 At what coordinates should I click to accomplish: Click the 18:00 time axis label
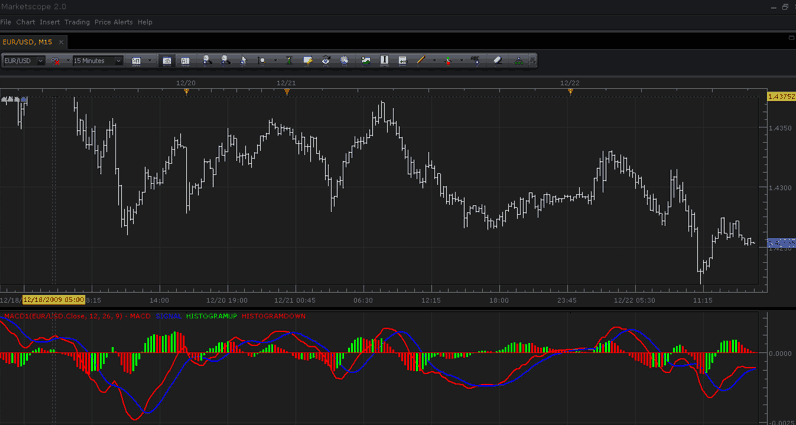click(499, 301)
